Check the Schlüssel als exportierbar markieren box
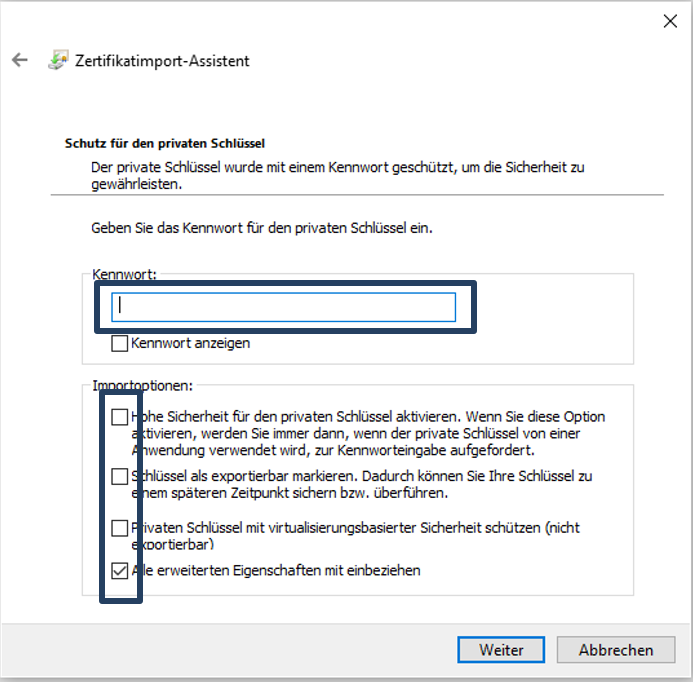Viewport: 693px width, 682px height. coord(120,477)
